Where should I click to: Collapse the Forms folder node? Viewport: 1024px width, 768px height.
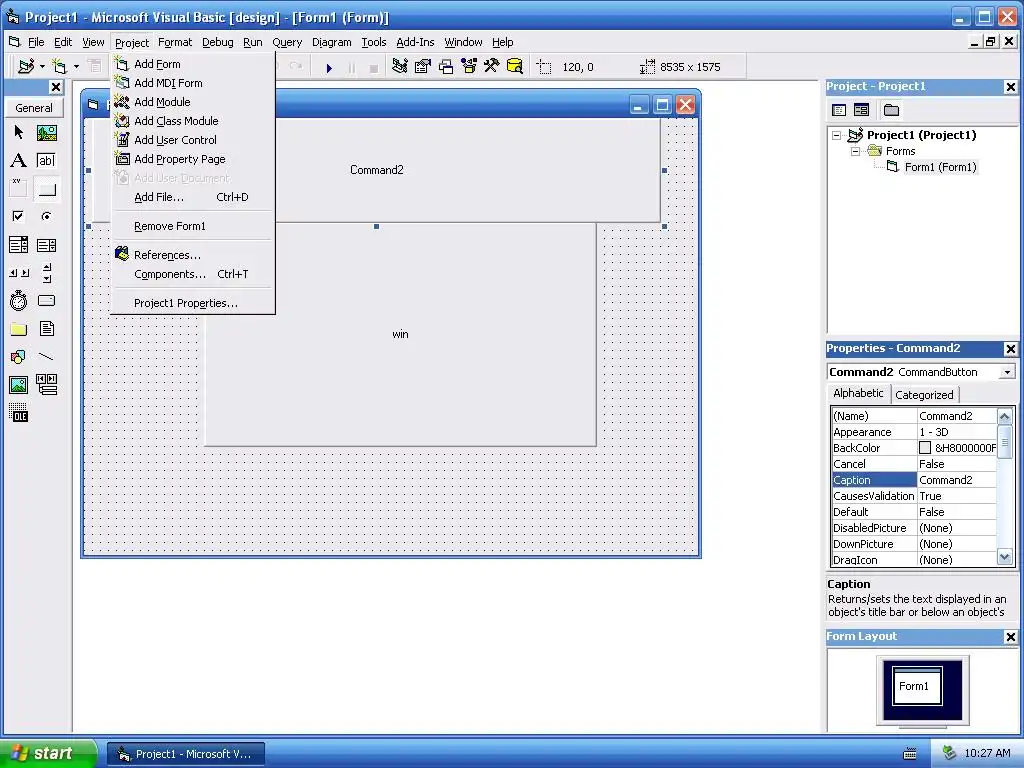tap(855, 152)
